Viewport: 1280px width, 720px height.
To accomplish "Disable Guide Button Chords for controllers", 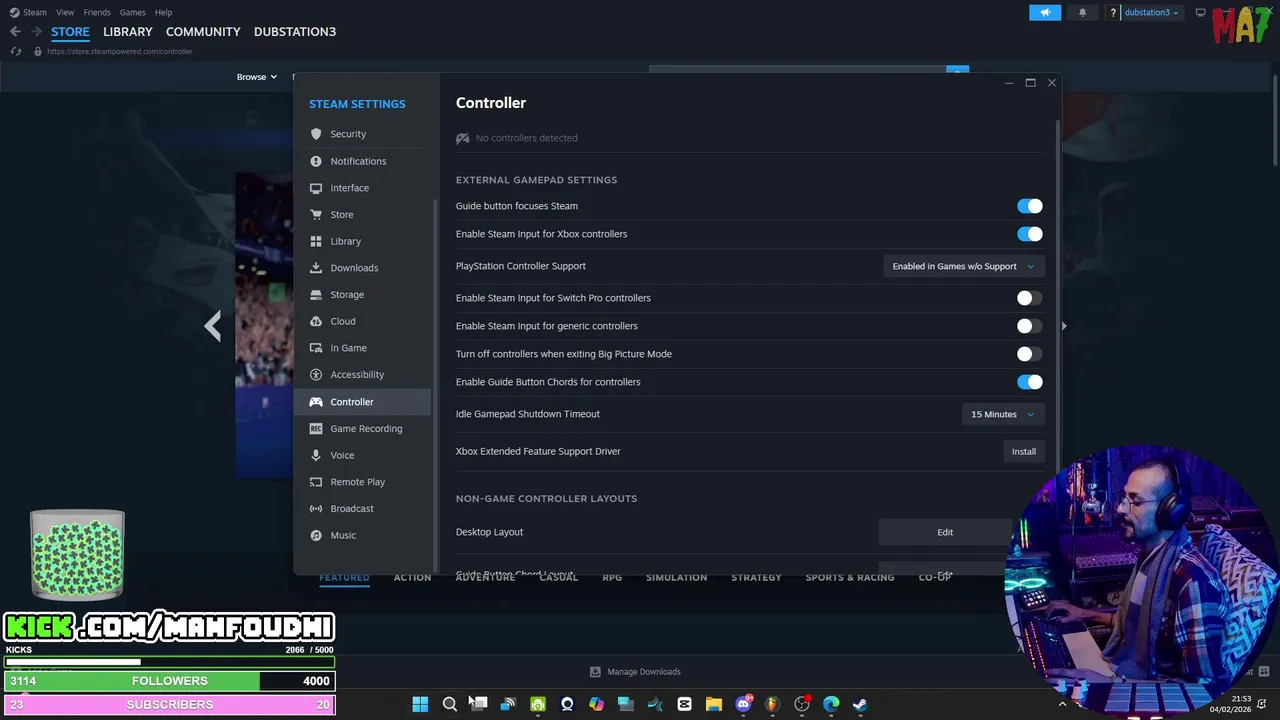I will click(1029, 382).
